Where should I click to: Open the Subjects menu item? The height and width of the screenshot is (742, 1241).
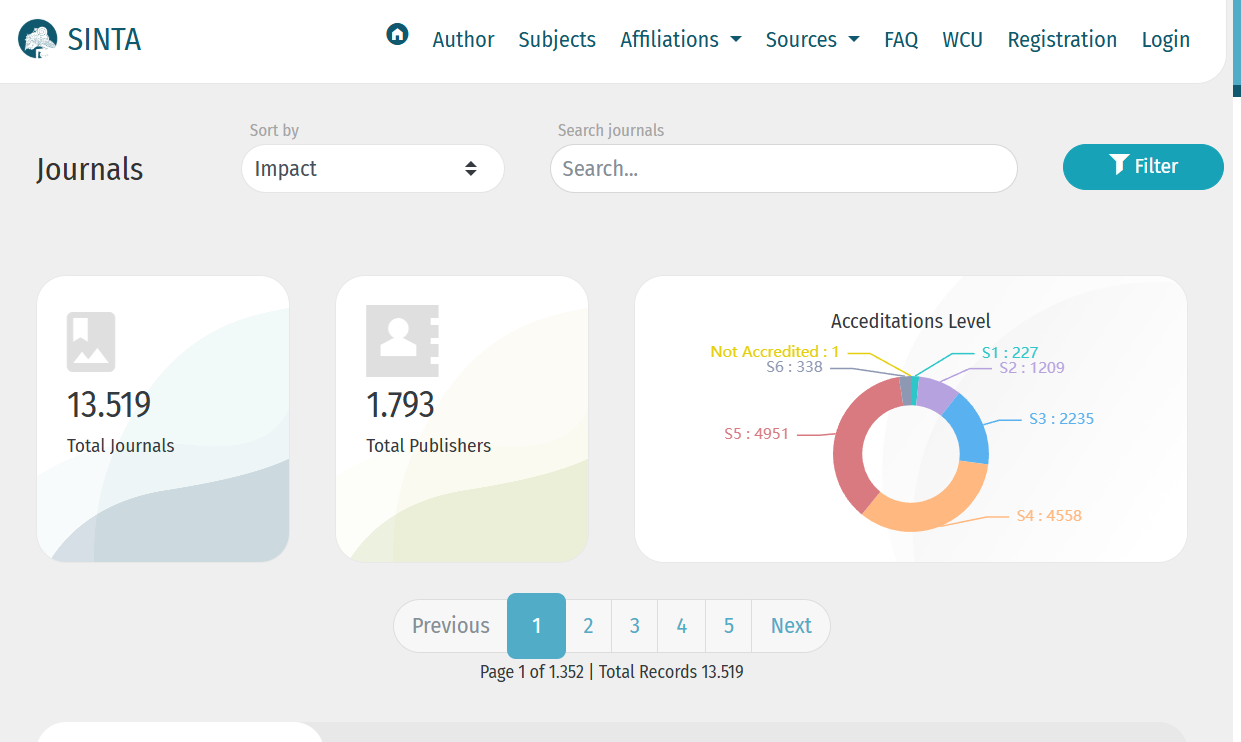[557, 40]
